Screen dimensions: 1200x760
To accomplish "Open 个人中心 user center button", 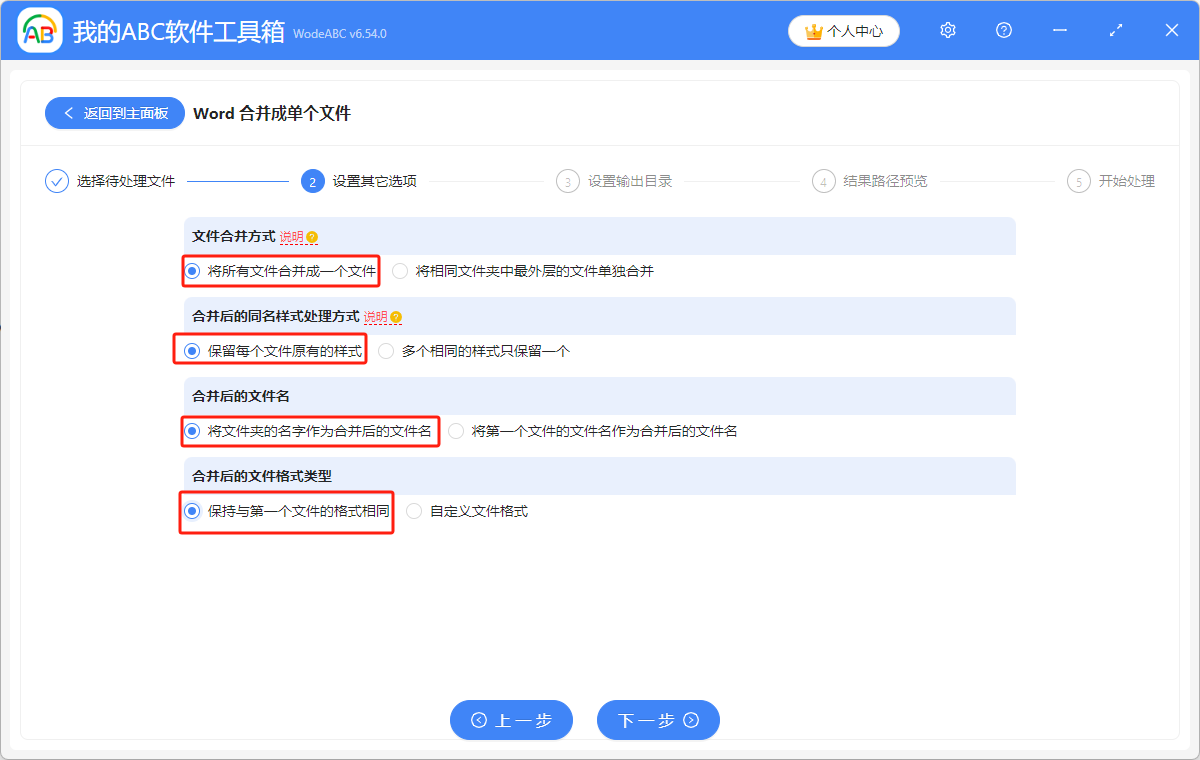I will pos(844,31).
